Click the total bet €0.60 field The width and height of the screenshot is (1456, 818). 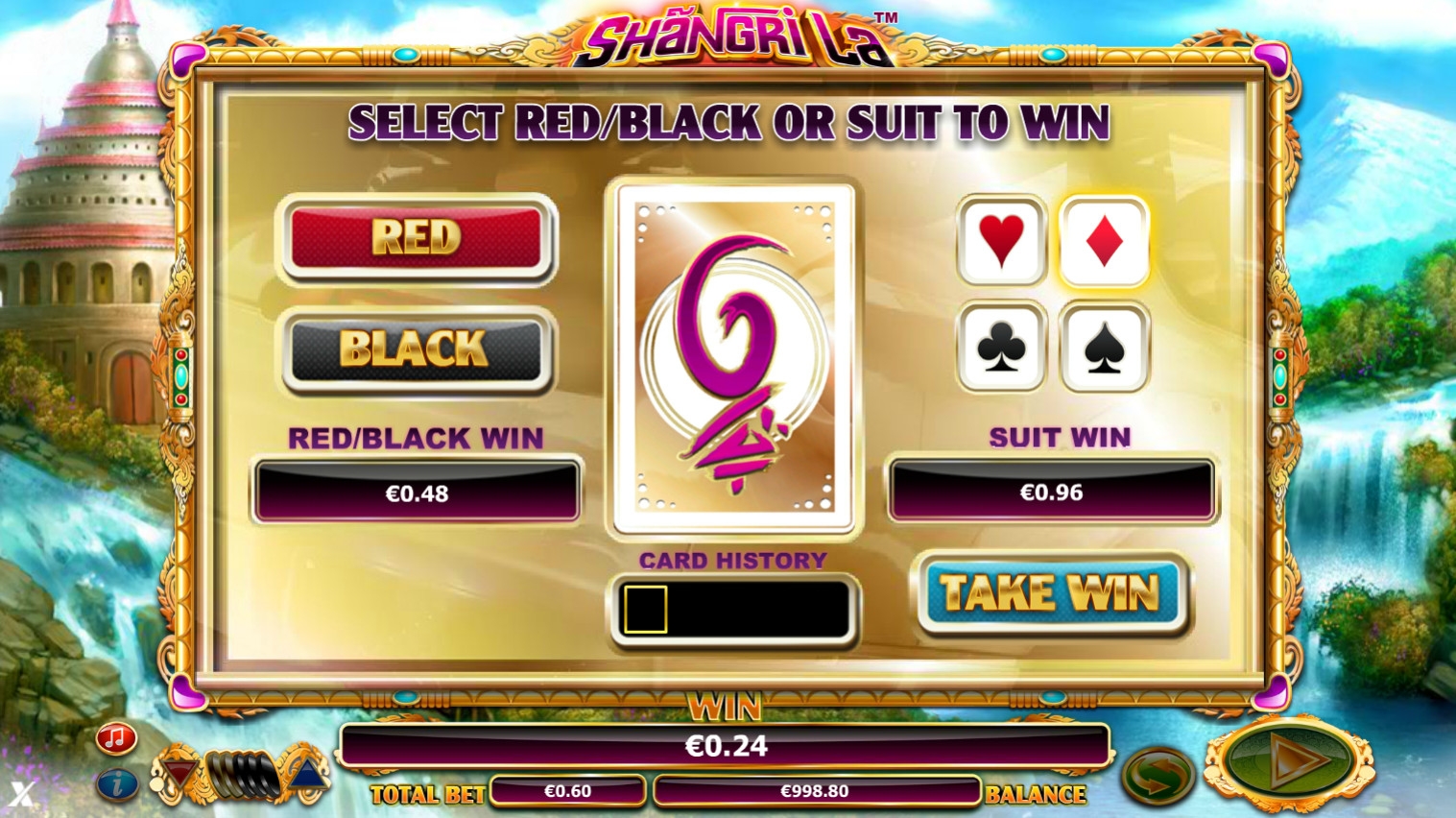click(x=568, y=791)
